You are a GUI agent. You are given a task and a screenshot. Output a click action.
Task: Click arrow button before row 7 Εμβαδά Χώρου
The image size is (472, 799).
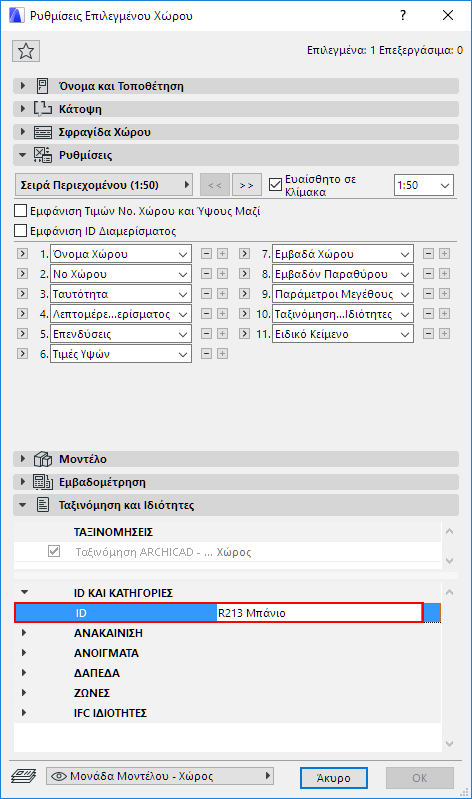point(245,254)
